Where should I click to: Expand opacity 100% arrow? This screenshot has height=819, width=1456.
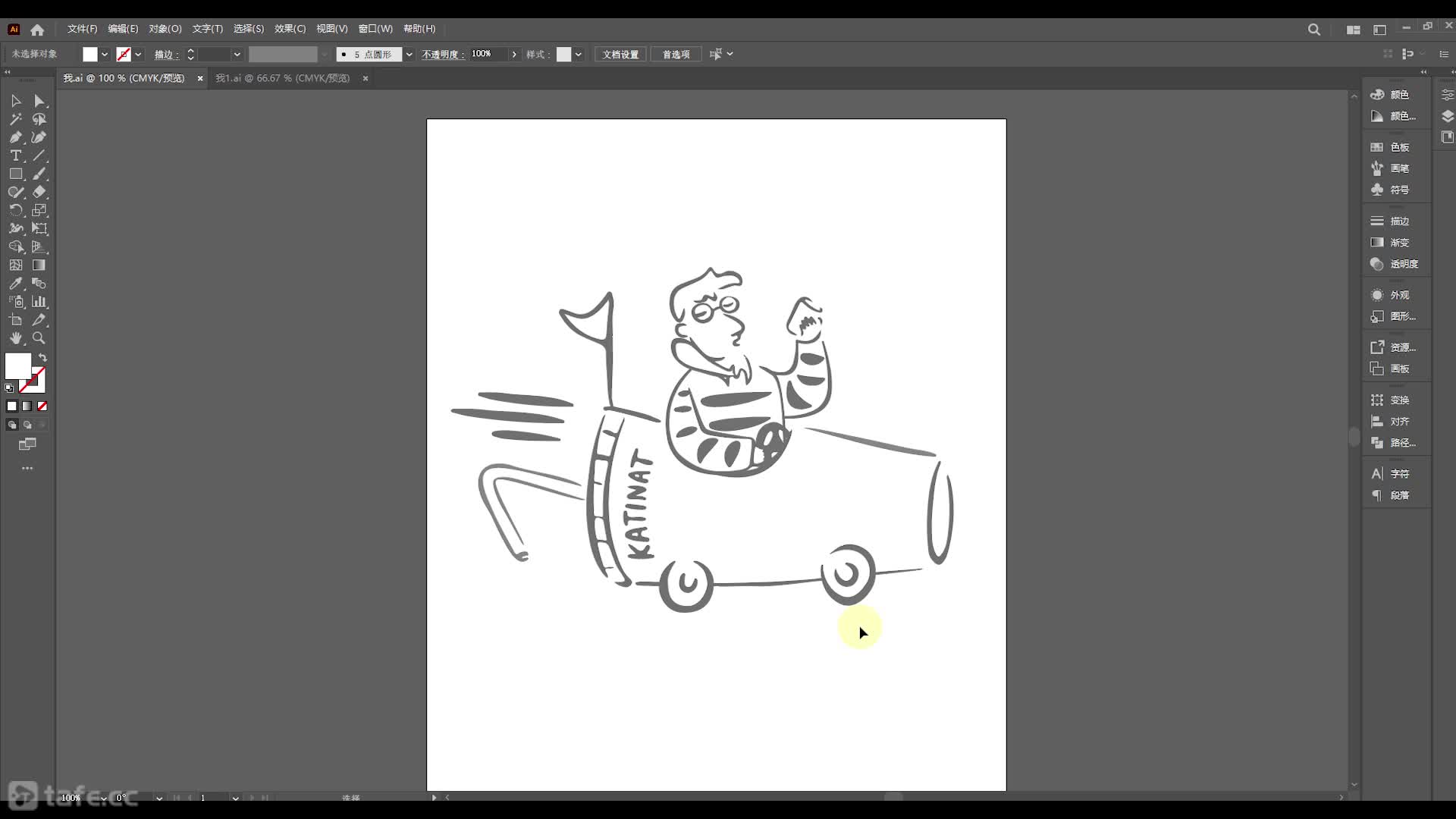pos(514,55)
